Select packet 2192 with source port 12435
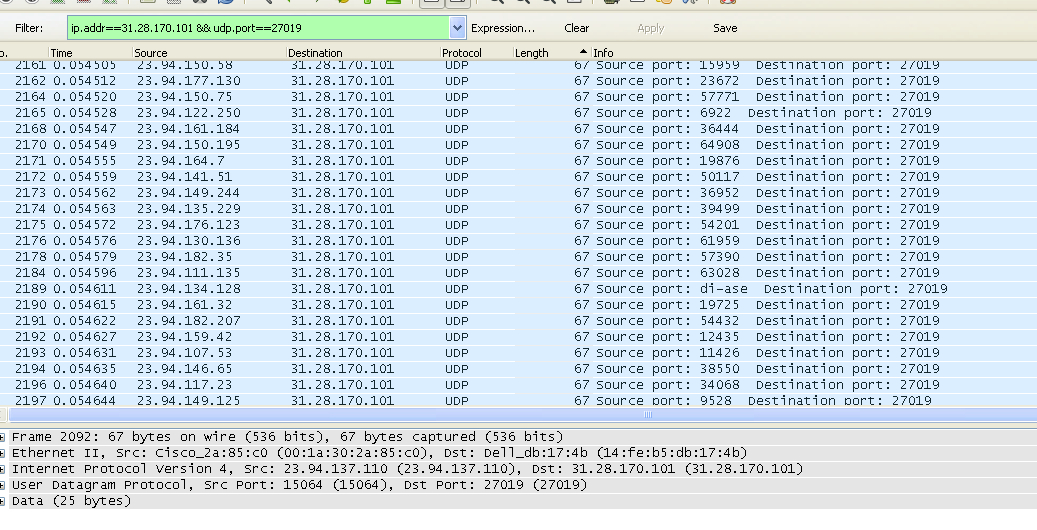Viewport: 1037px width, 530px height. pos(518,337)
